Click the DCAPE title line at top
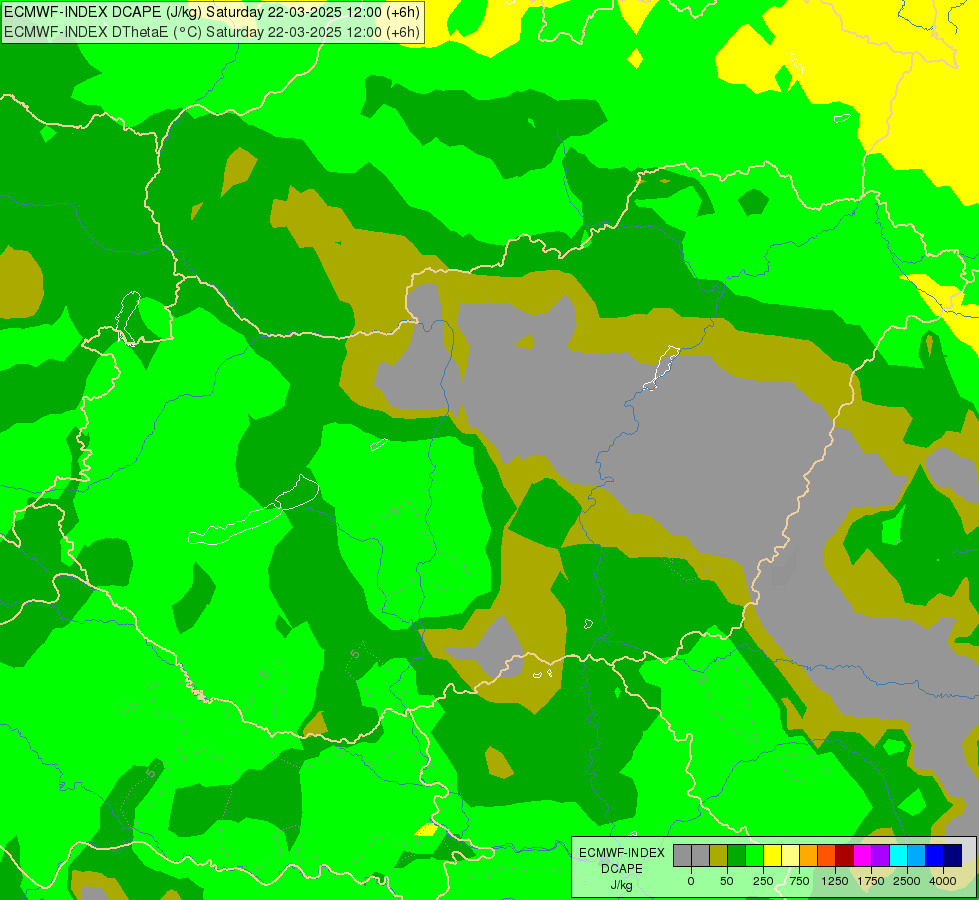The image size is (979, 900). (212, 12)
